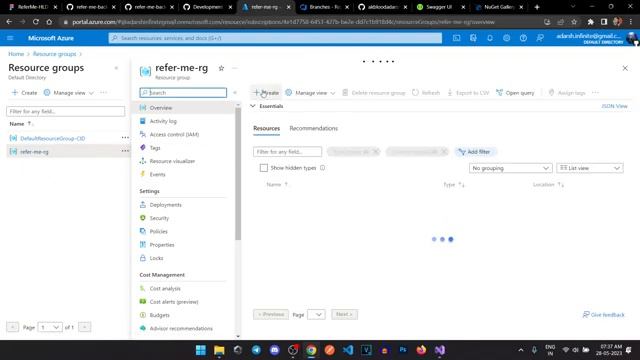Image resolution: width=640 pixels, height=360 pixels.
Task: Click resources Filter for any field box
Action: point(287,152)
